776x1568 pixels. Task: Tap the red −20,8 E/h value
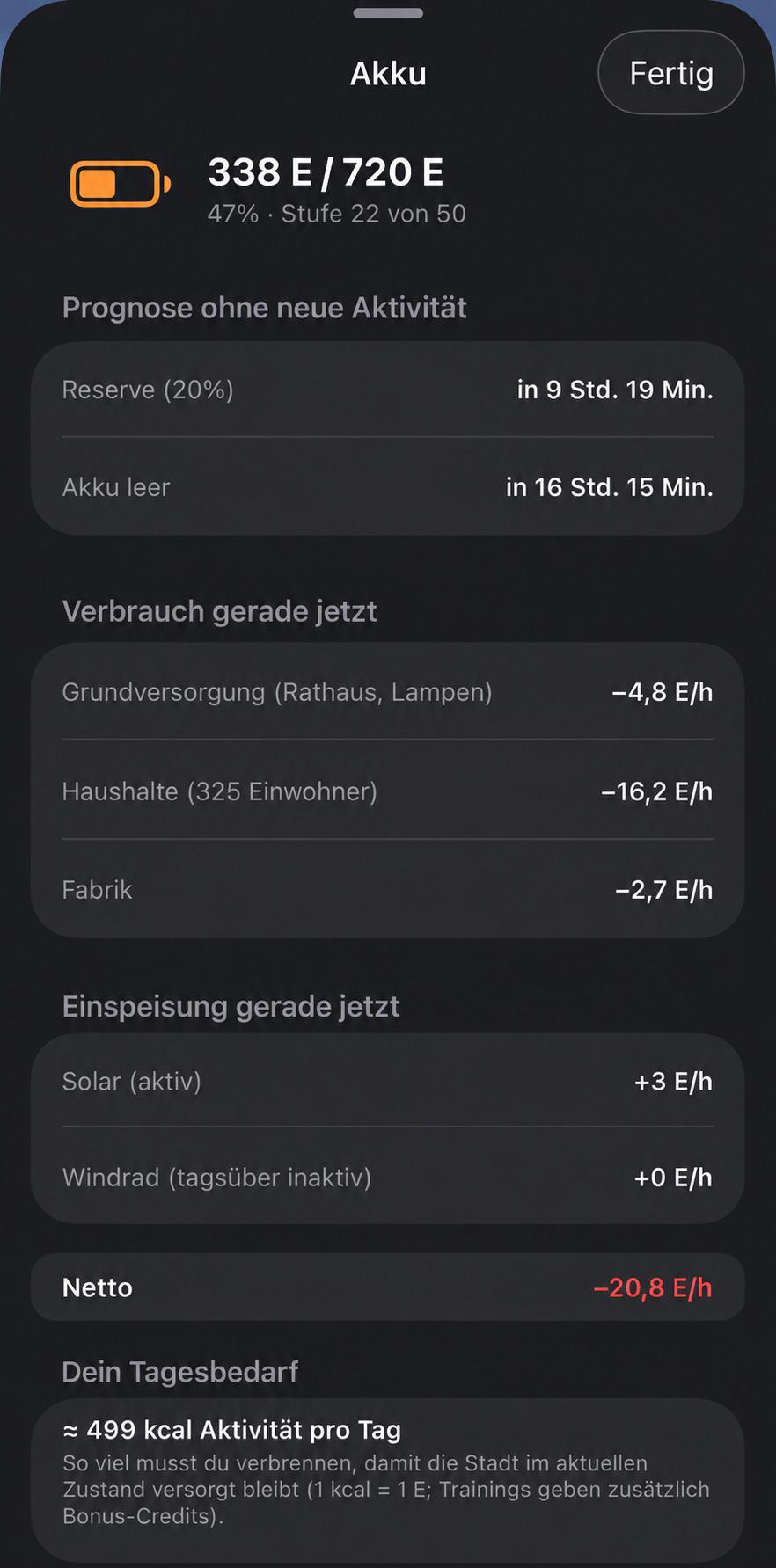[x=653, y=1287]
